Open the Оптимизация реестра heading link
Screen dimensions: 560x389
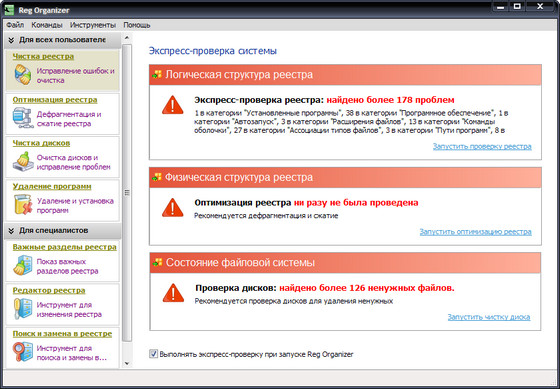[55, 100]
